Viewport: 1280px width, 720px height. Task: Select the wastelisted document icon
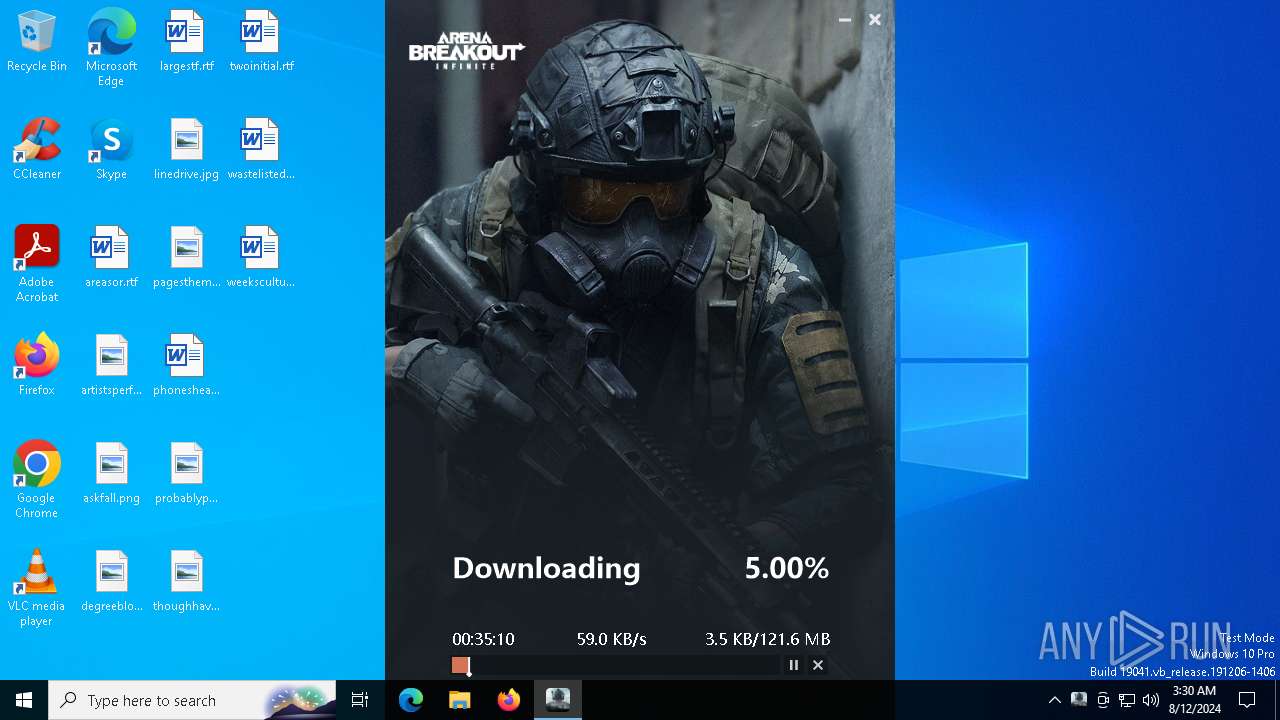point(261,150)
